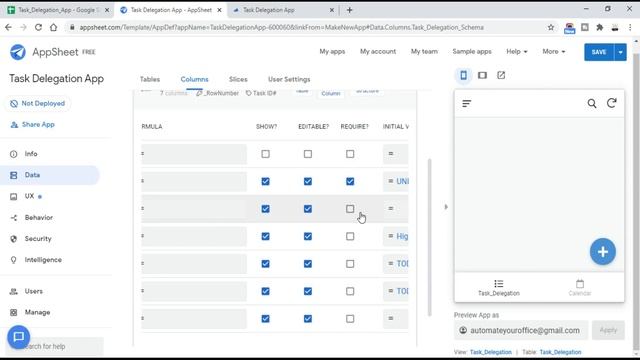Click the search icon in app preview

[x=592, y=104]
